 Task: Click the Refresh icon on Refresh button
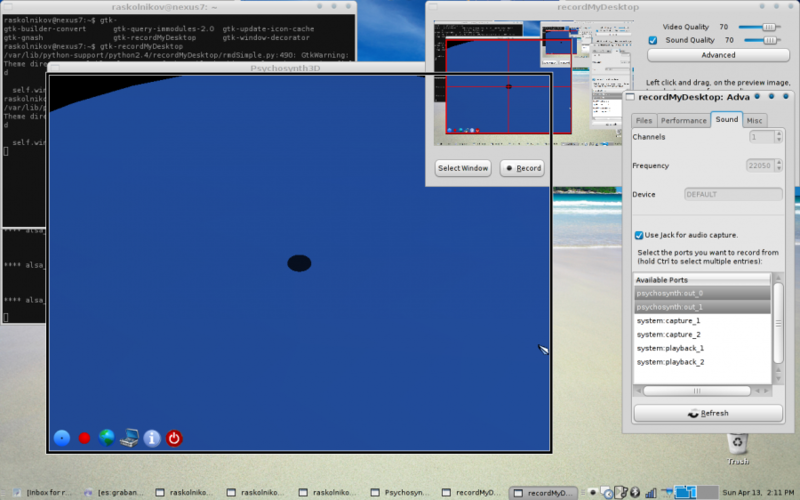(x=693, y=413)
